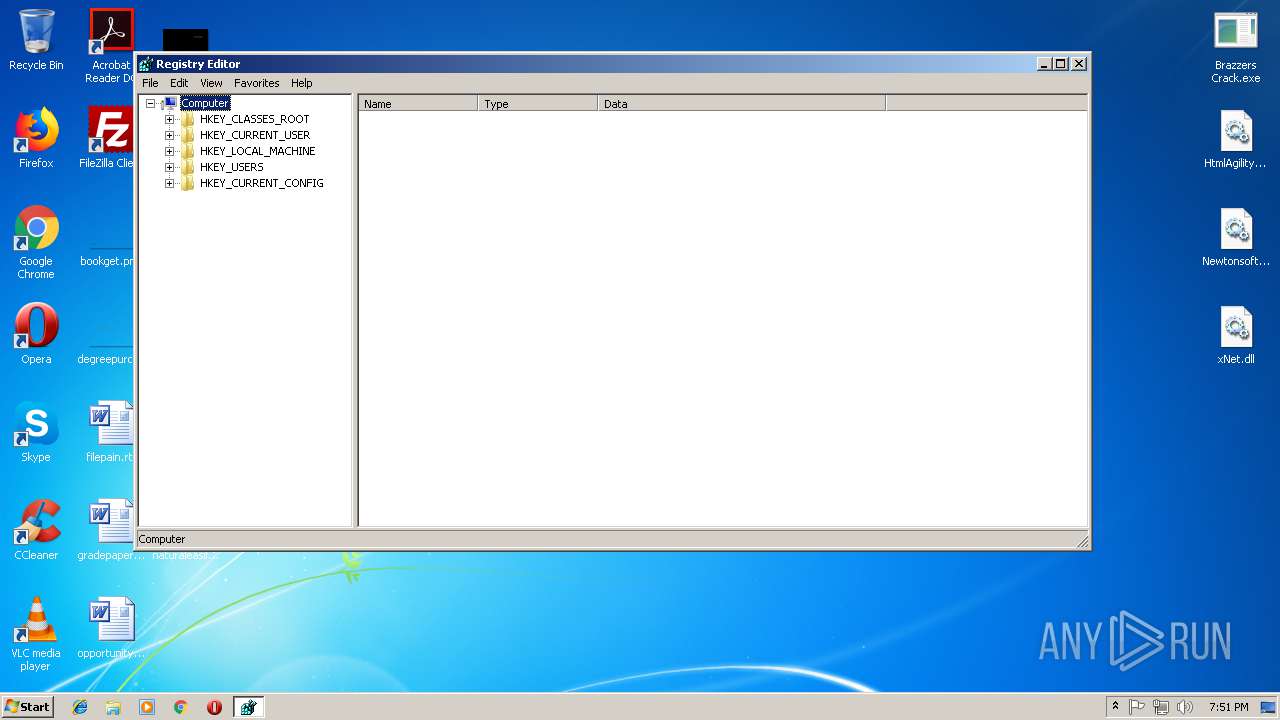Click the Data column header
Viewport: 1280px width, 720px height.
coord(742,103)
